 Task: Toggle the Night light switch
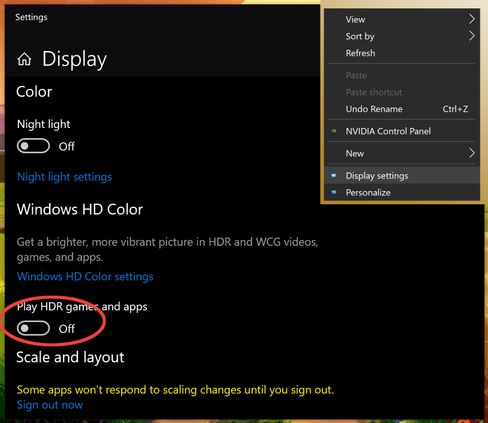(x=33, y=146)
